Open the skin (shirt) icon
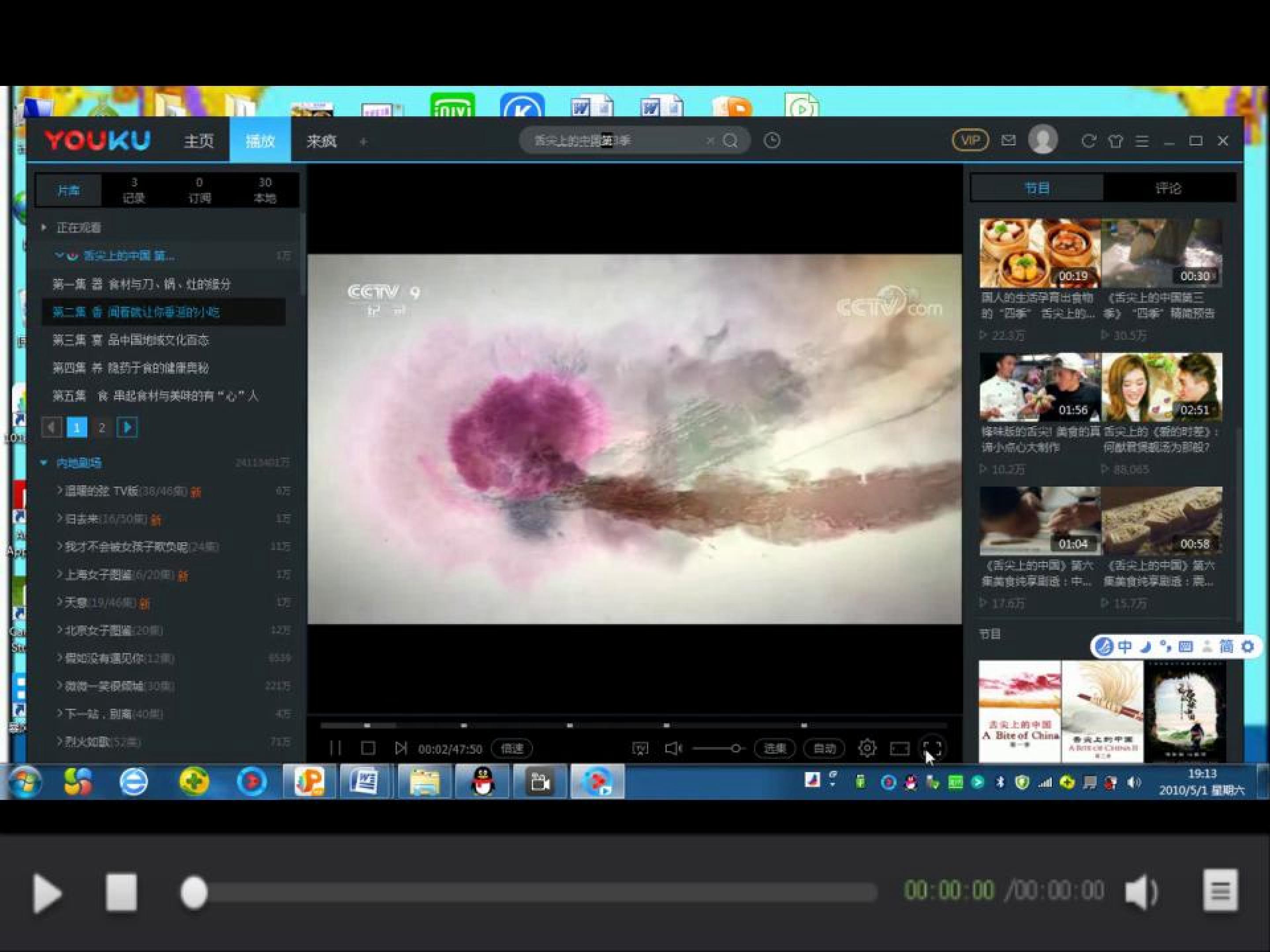The width and height of the screenshot is (1270, 952). click(x=1116, y=141)
